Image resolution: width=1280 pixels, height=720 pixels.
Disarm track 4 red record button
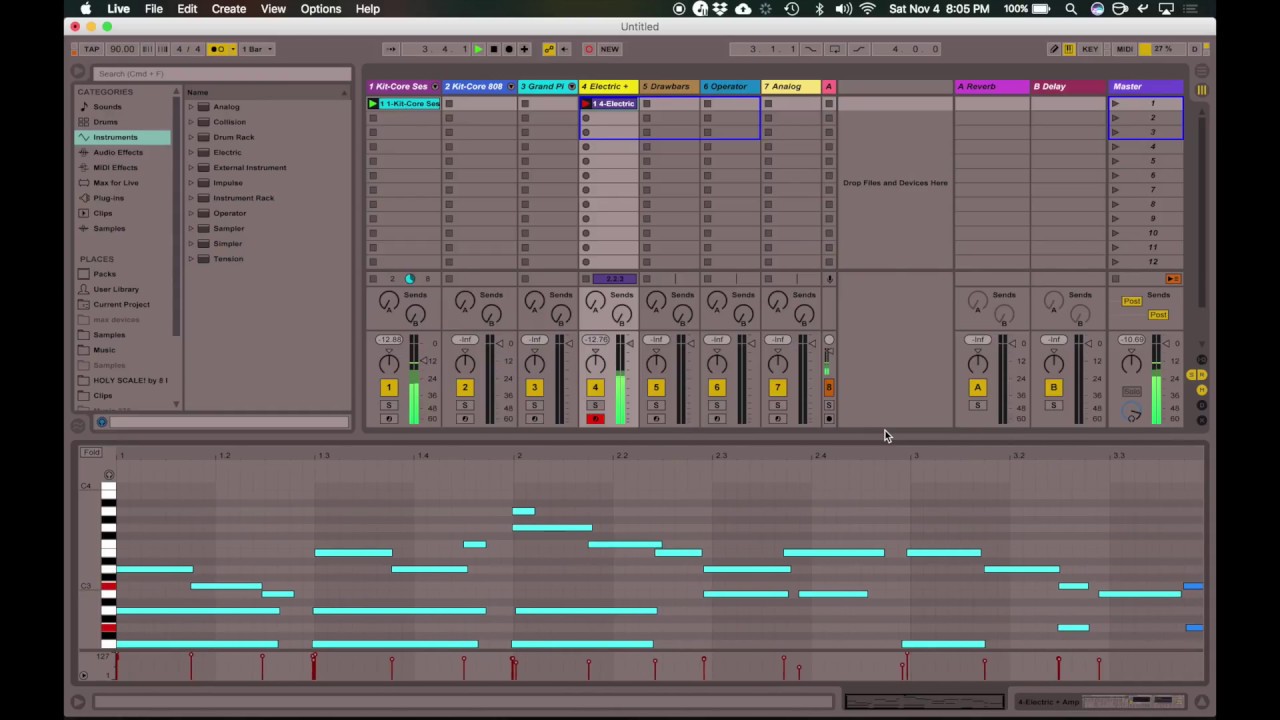point(595,419)
